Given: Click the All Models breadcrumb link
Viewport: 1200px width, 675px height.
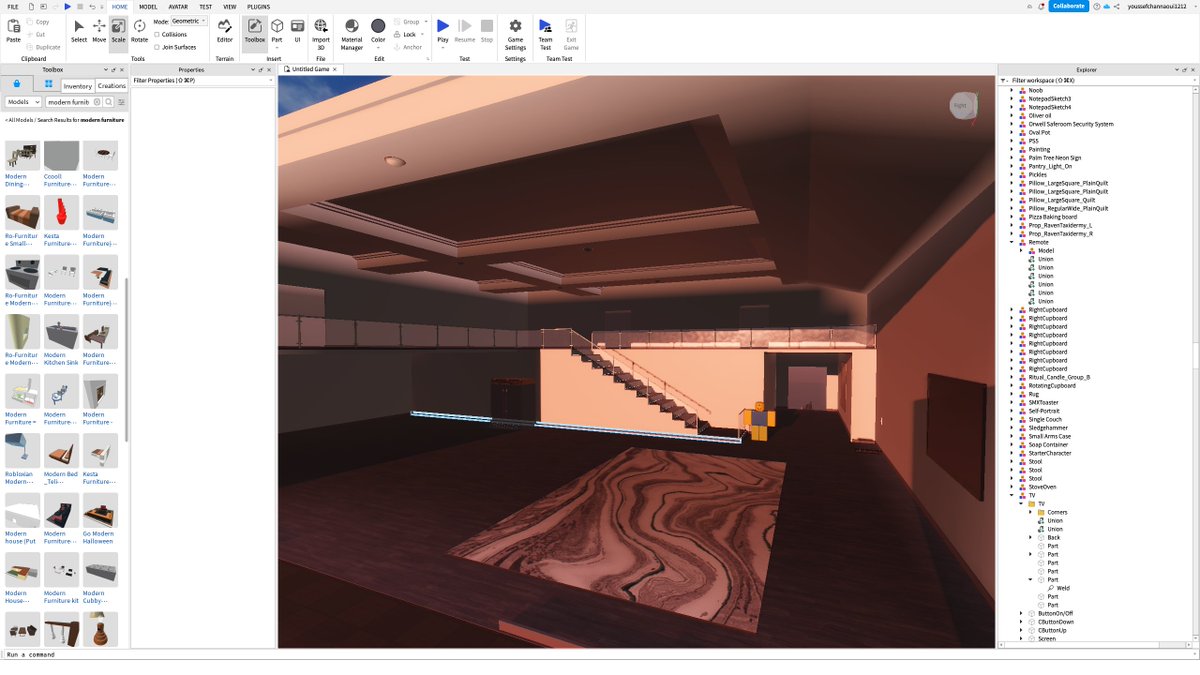Looking at the screenshot, I should [x=21, y=119].
